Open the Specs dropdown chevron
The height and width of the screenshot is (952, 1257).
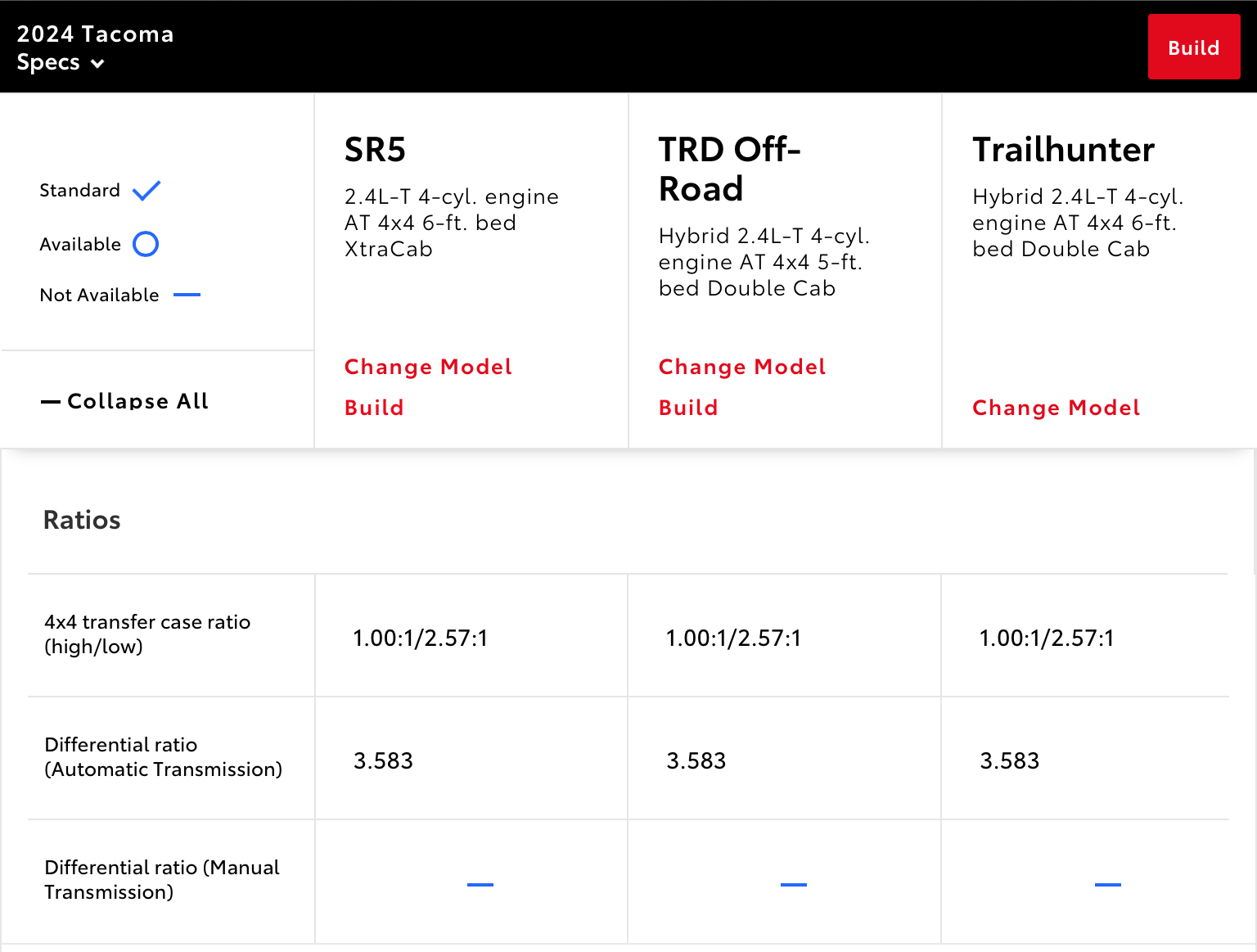[x=97, y=63]
